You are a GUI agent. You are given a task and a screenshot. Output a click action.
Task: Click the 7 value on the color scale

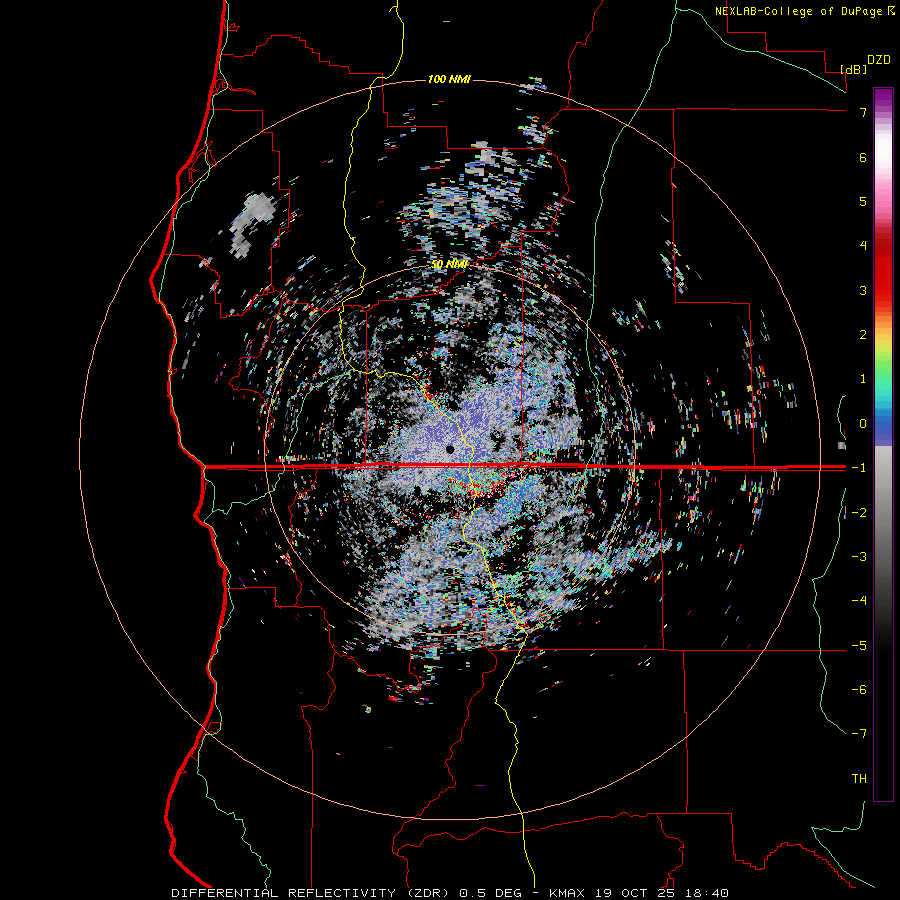(863, 112)
